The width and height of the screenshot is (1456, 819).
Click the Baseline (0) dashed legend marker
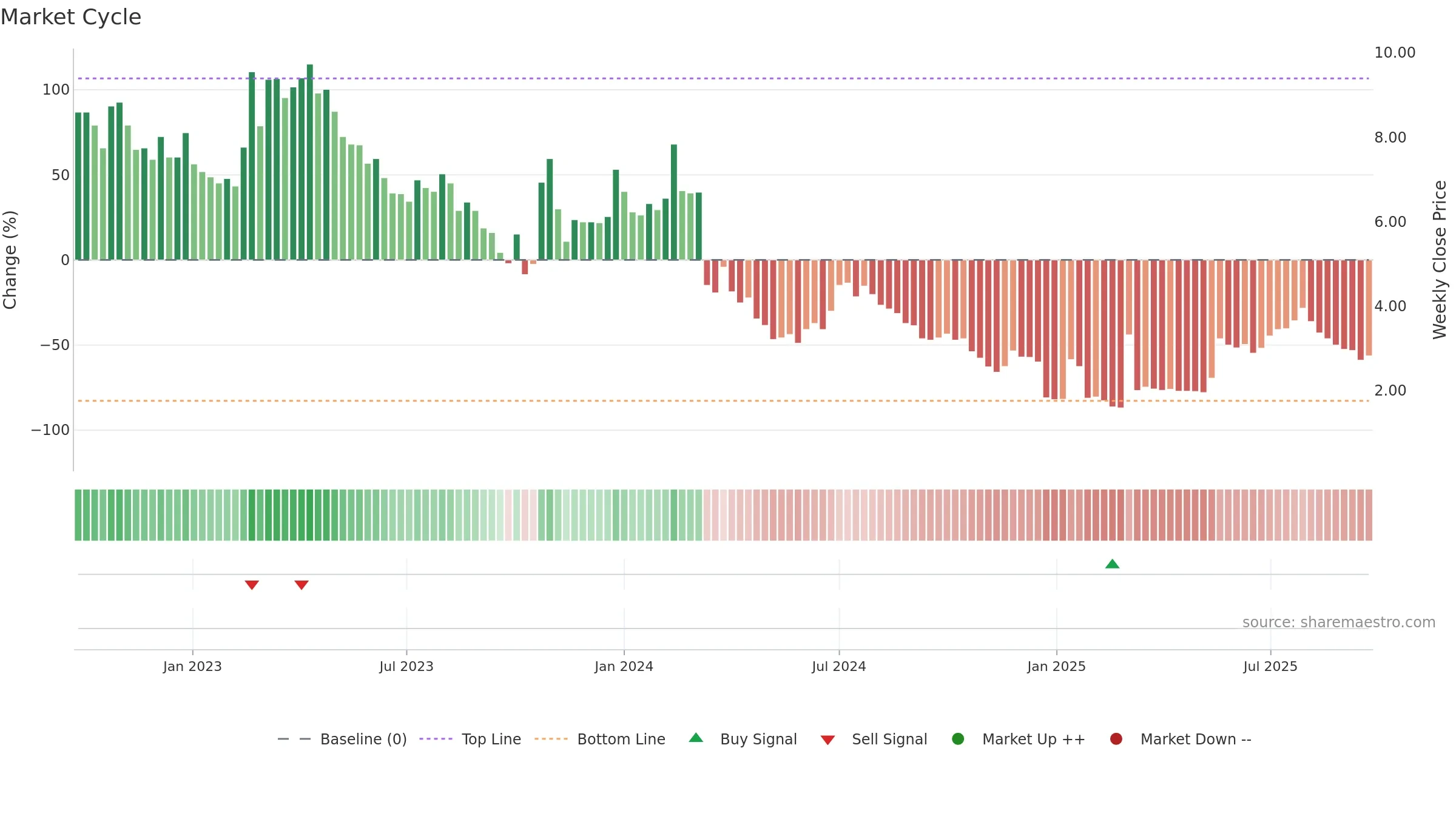[x=294, y=739]
